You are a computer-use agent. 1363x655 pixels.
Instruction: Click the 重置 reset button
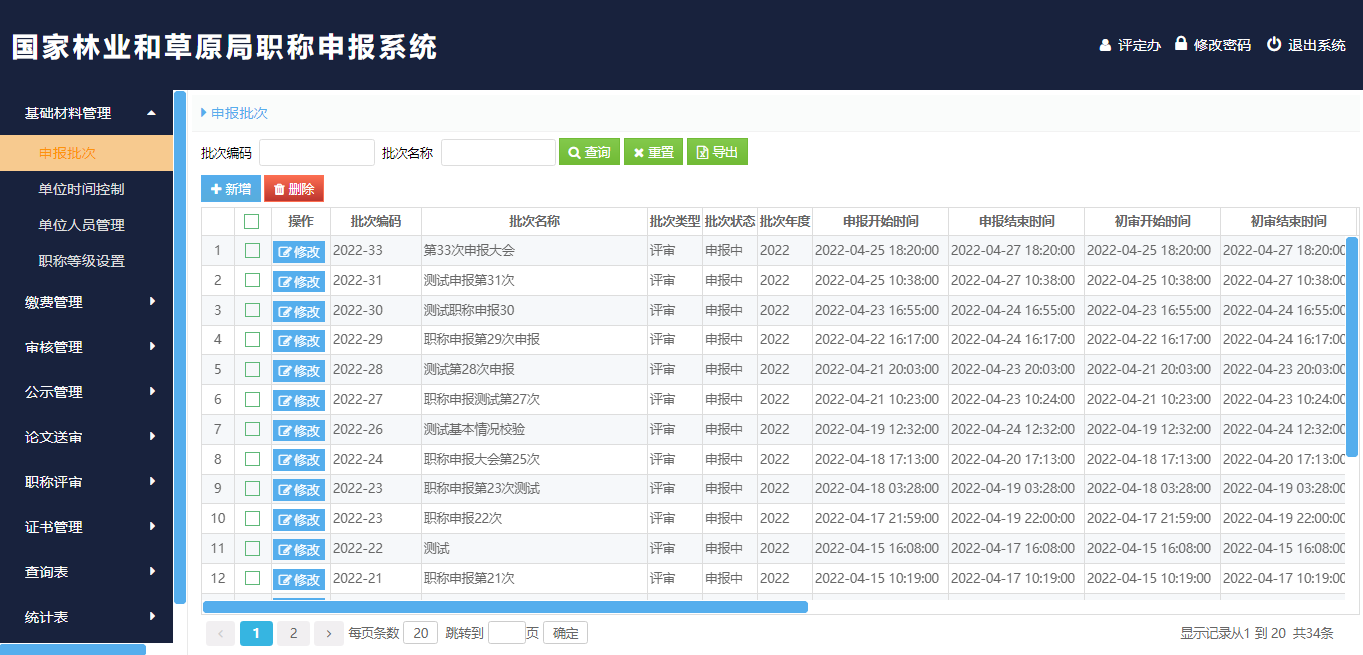(x=653, y=152)
